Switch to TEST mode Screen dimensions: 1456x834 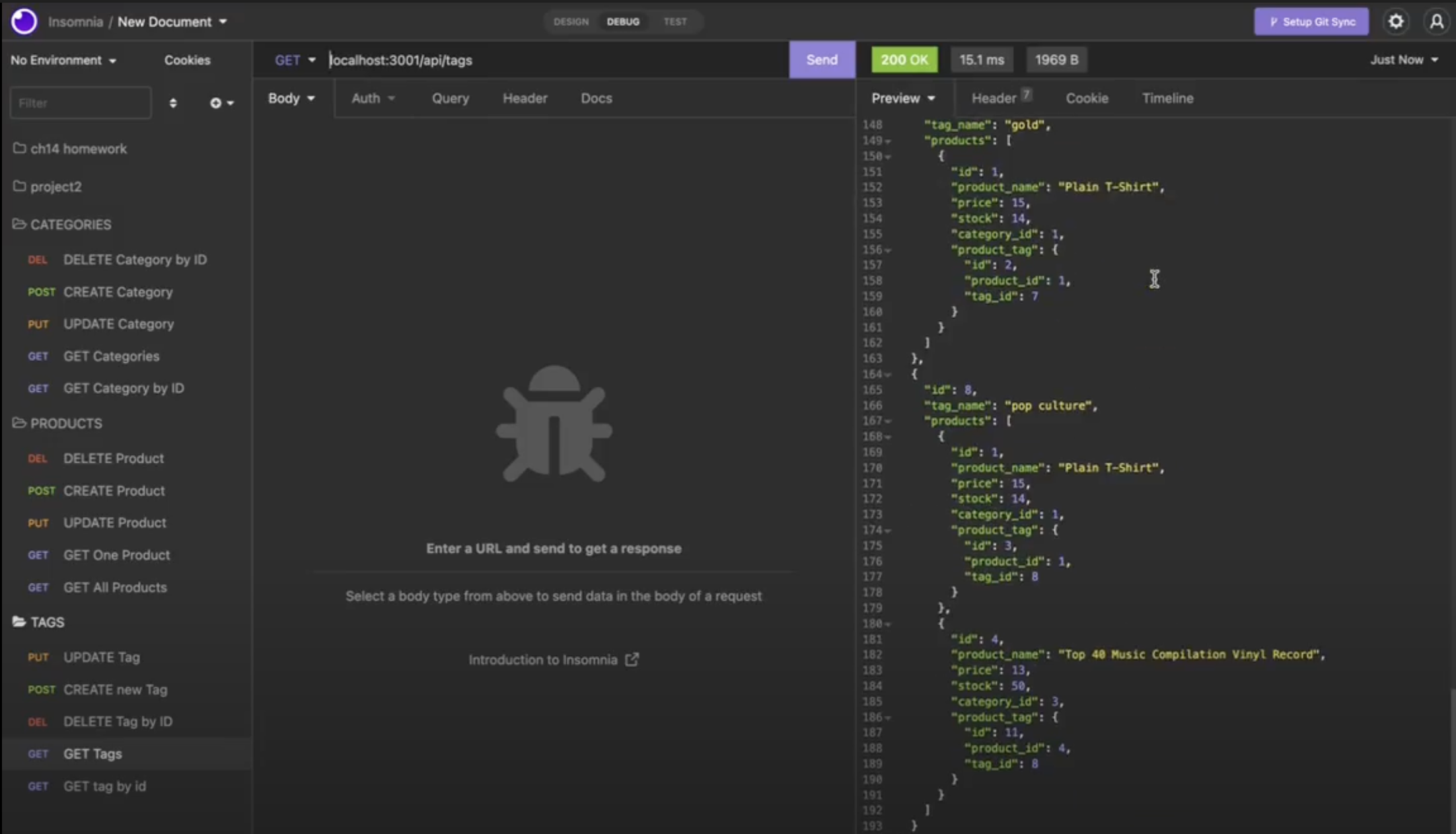(674, 22)
